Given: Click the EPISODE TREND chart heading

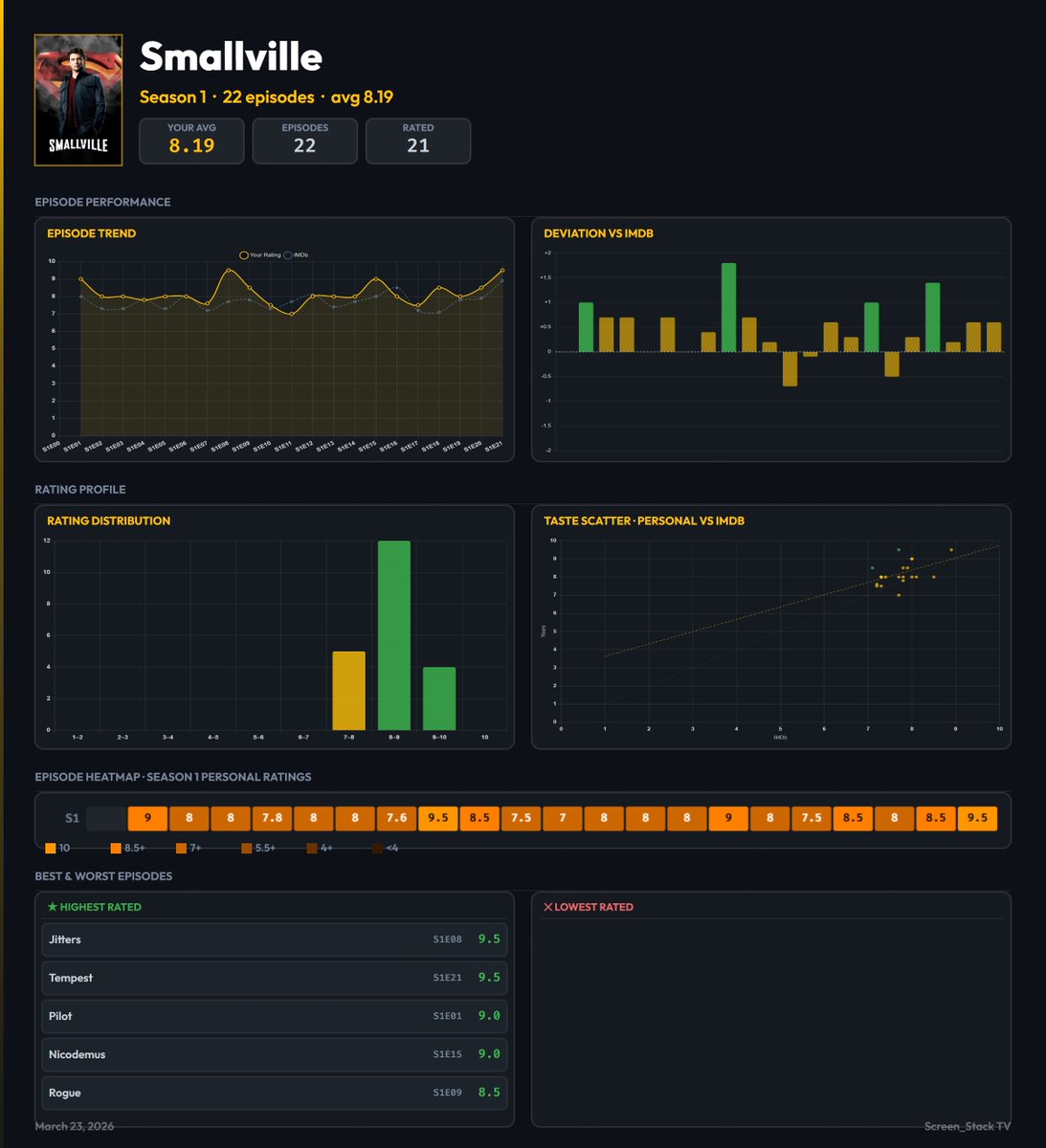Looking at the screenshot, I should pos(92,233).
